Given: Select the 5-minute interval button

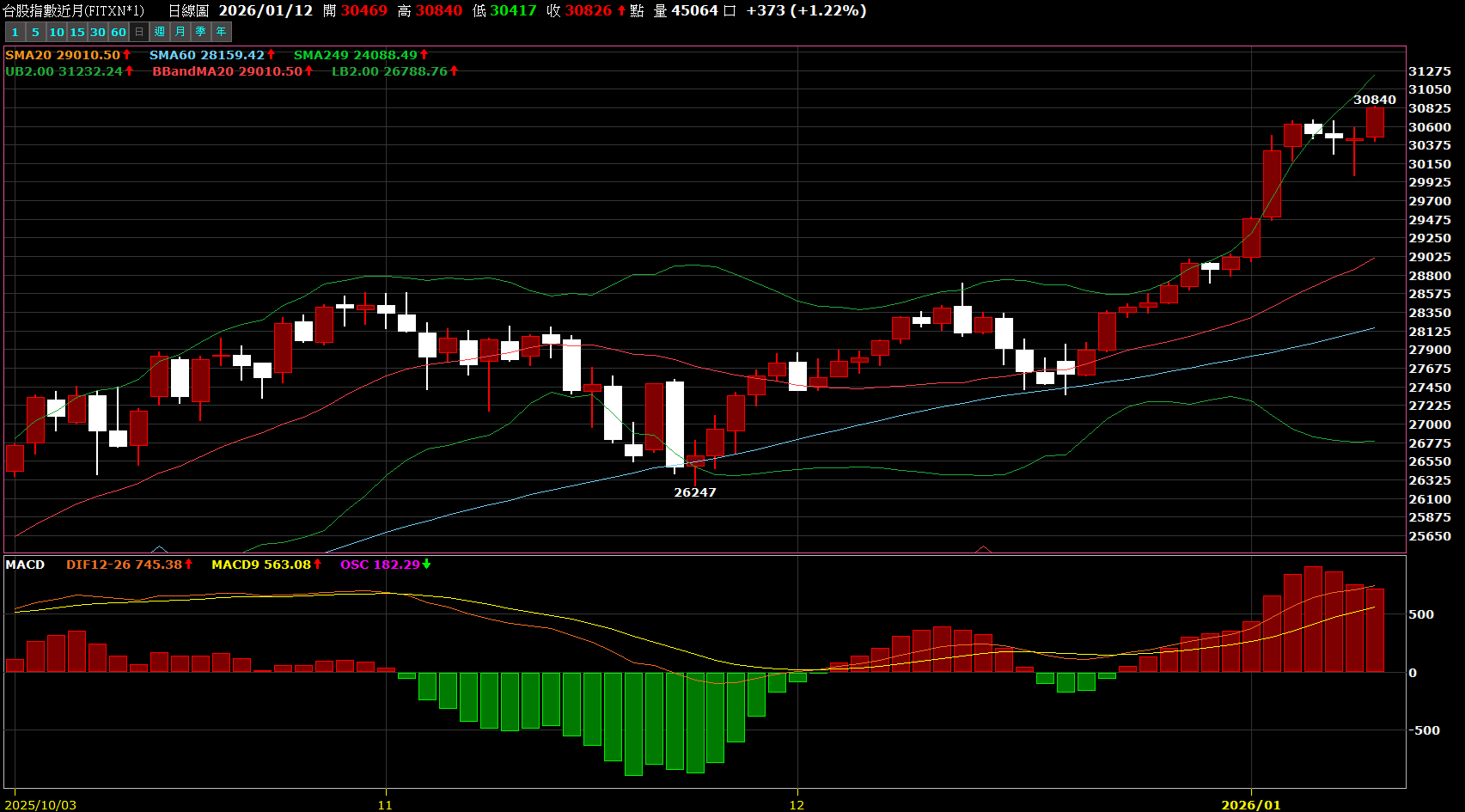Looking at the screenshot, I should (35, 32).
